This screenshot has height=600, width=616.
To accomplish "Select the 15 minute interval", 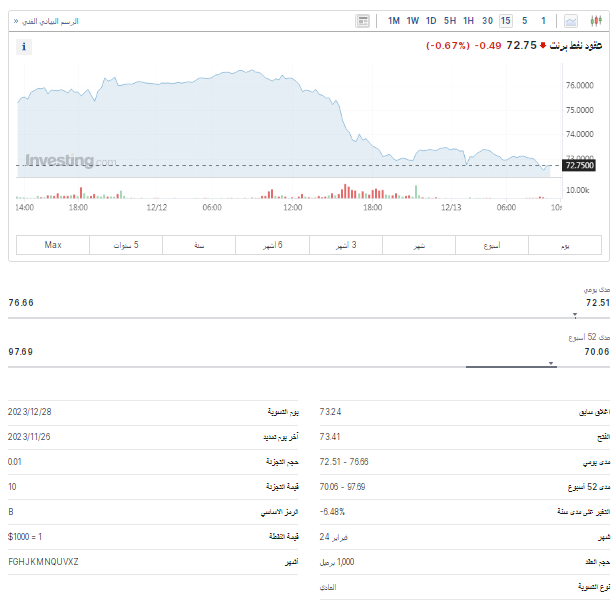I will click(x=506, y=21).
